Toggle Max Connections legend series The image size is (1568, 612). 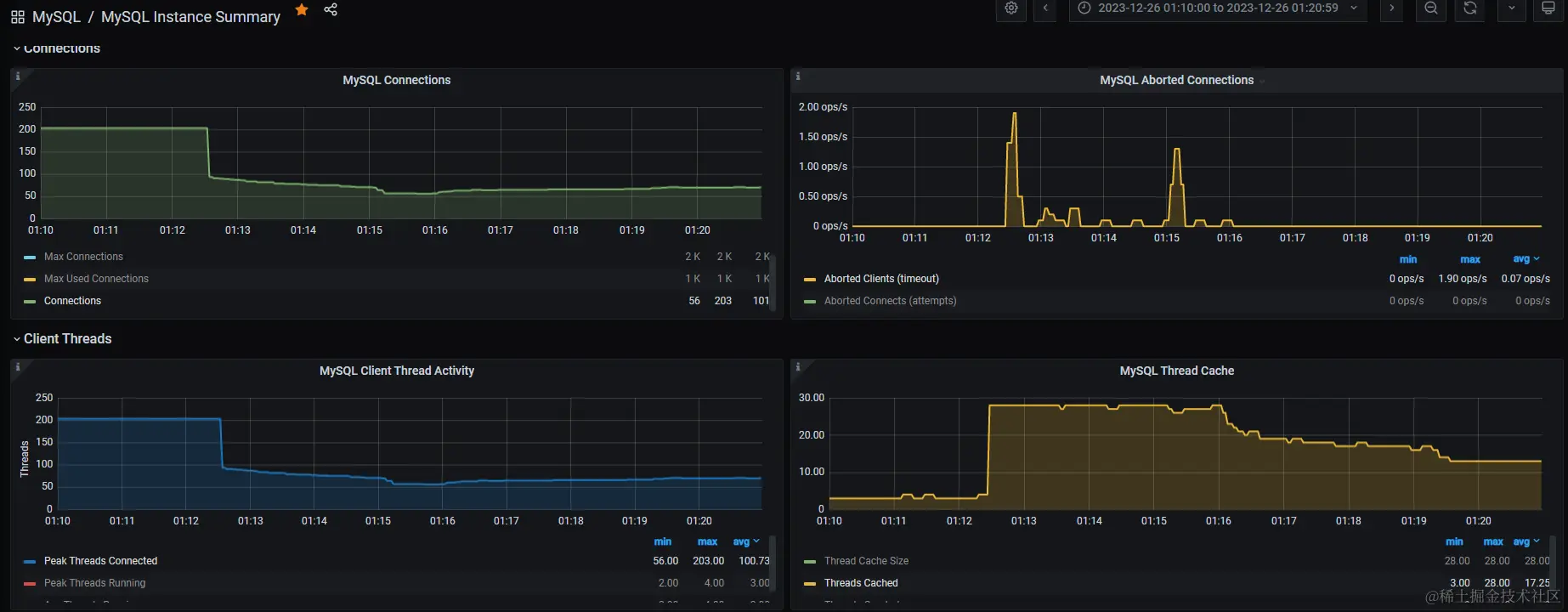83,257
